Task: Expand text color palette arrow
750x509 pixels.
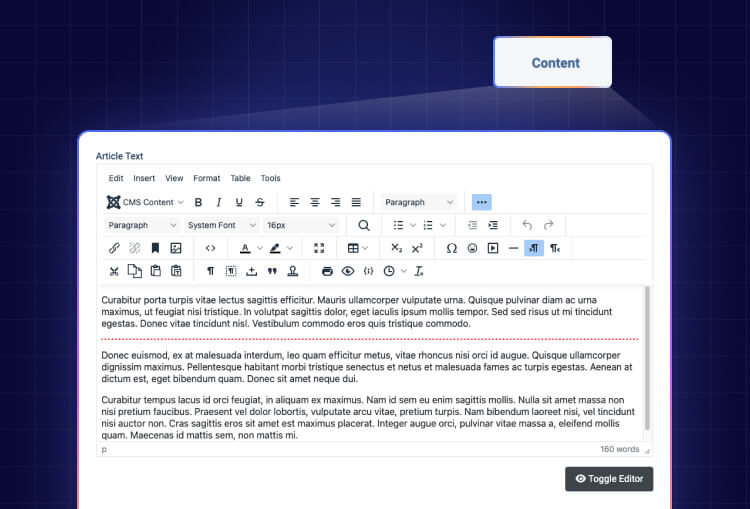Action: 260,248
